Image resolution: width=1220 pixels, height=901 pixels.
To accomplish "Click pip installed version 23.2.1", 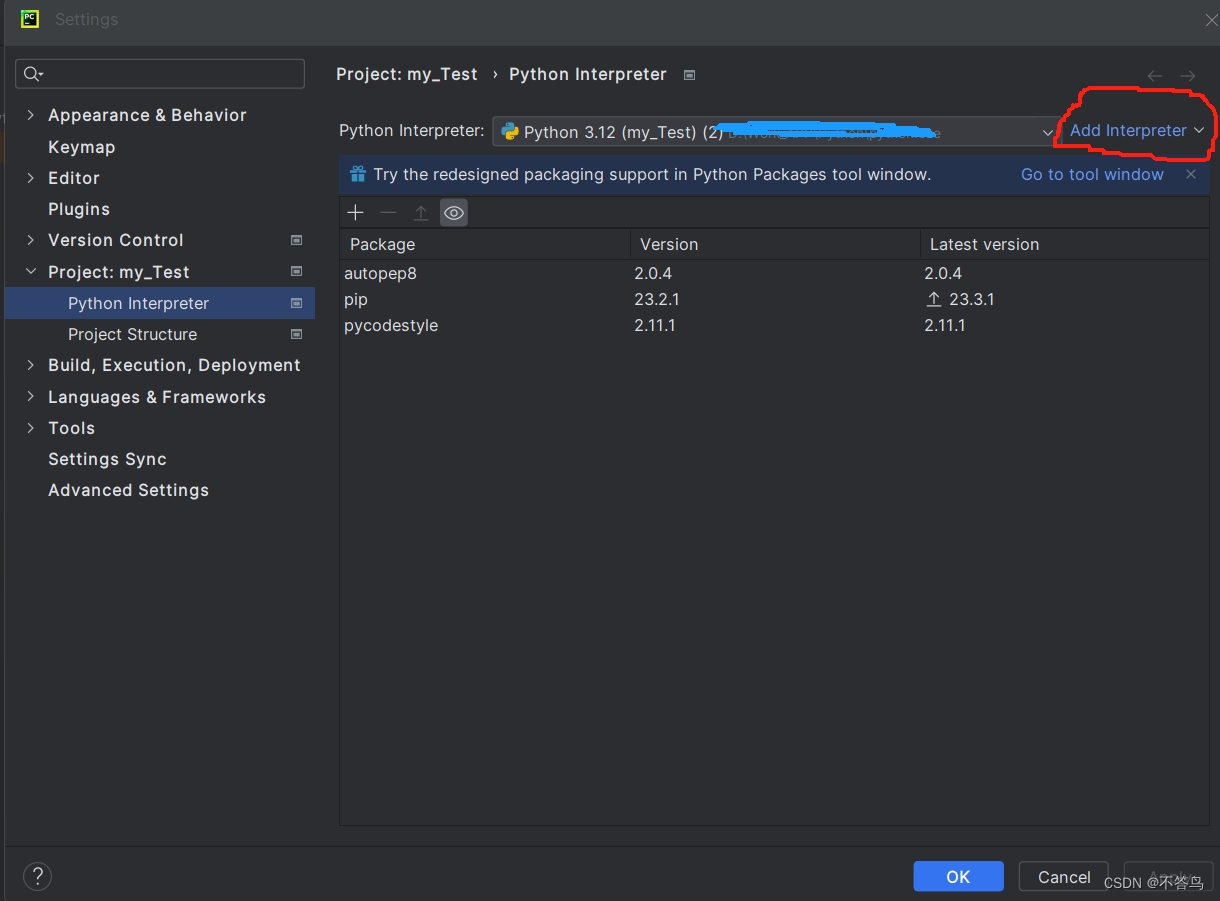I will [x=657, y=299].
